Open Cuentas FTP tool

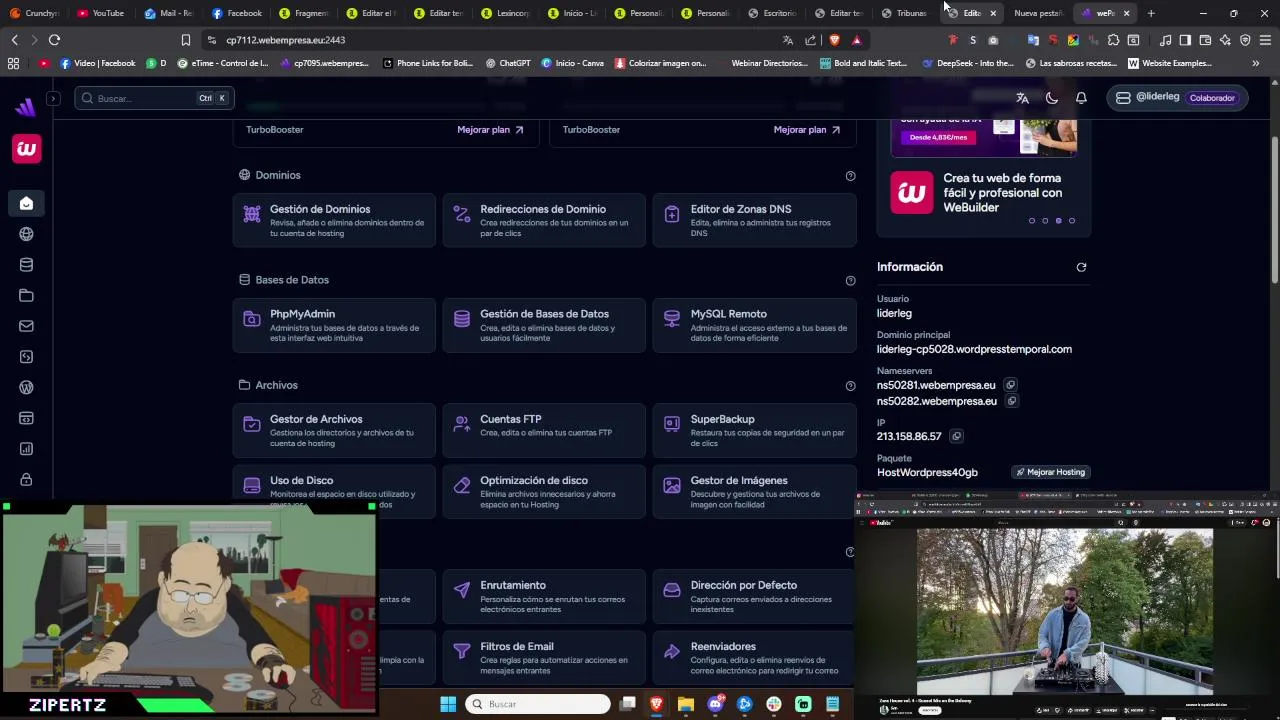click(544, 430)
